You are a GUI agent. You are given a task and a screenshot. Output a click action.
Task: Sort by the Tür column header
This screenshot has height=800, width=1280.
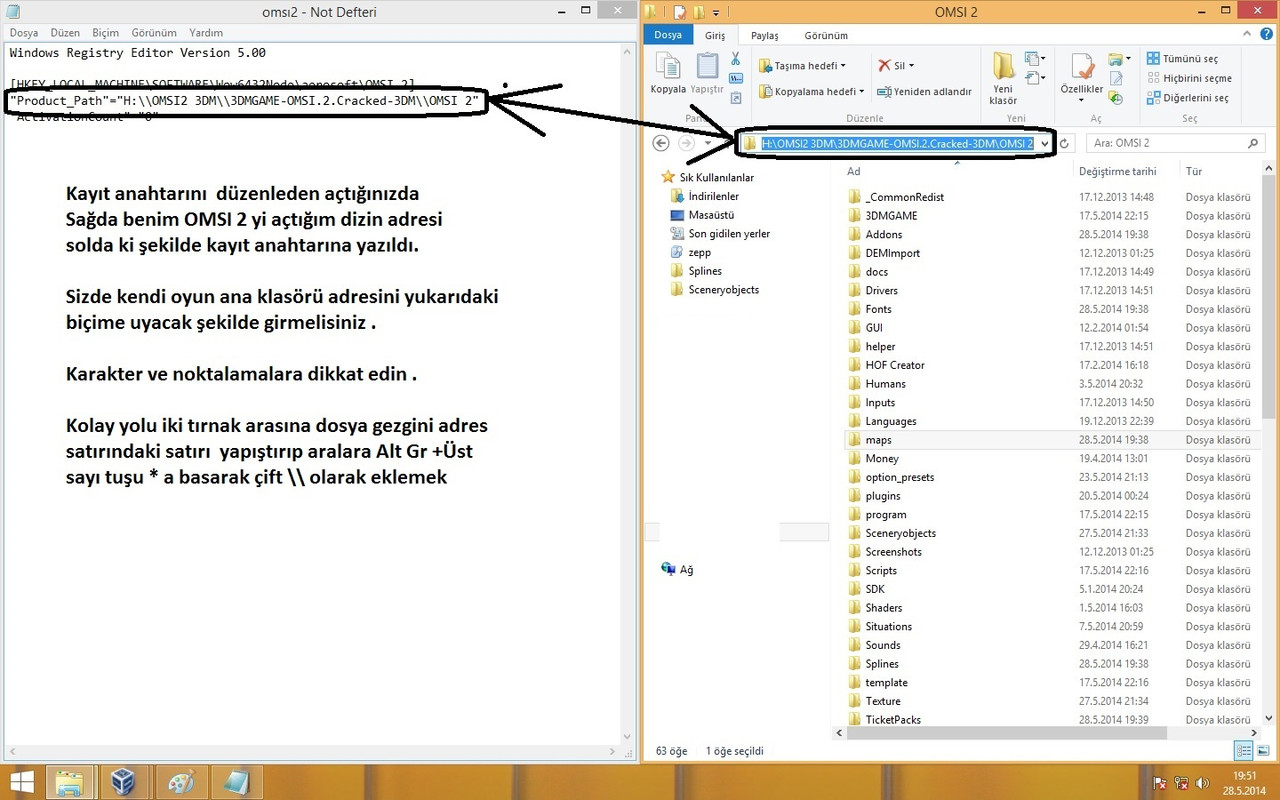tap(1193, 171)
